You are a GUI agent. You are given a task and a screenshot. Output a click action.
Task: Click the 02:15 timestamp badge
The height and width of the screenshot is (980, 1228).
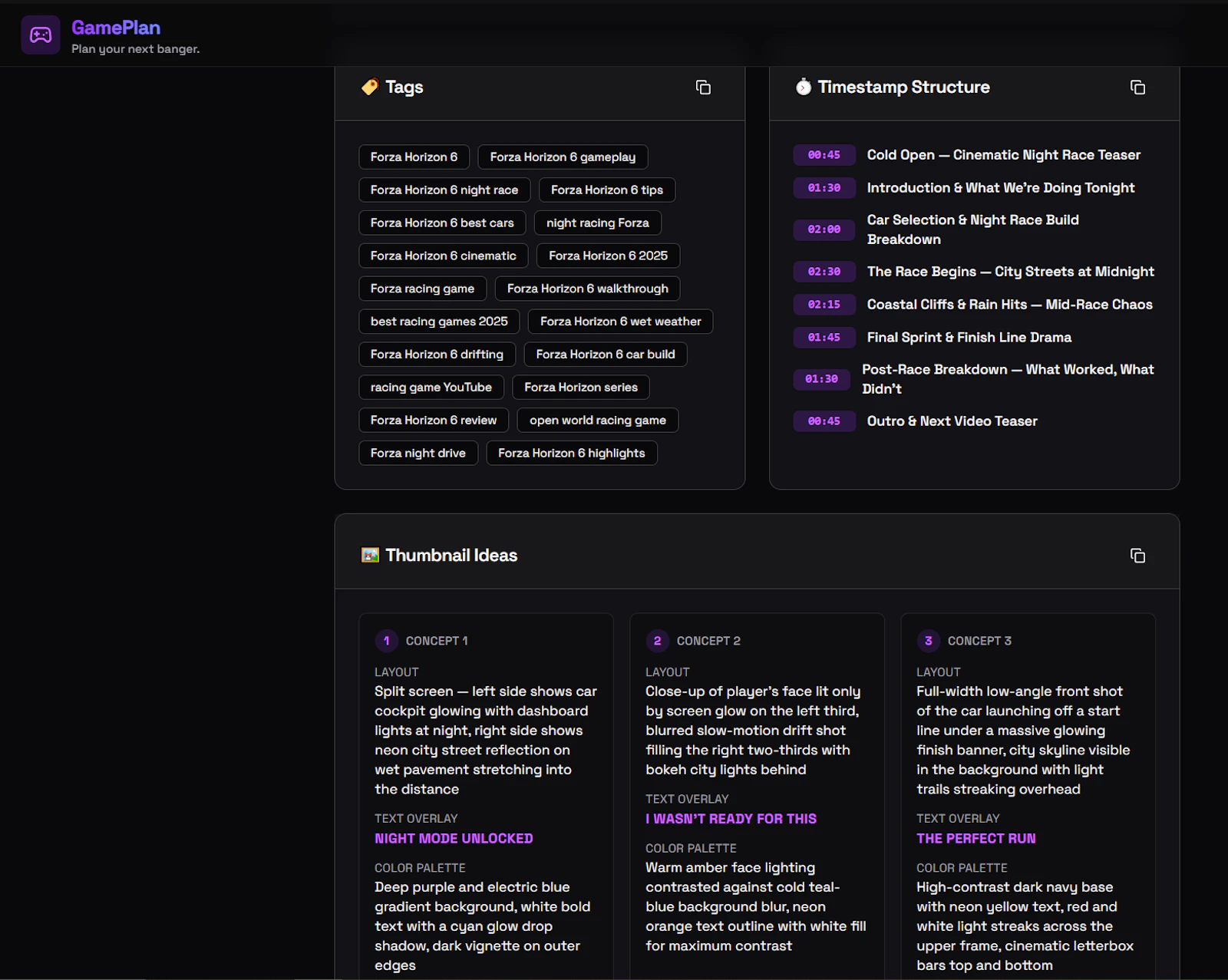coord(824,305)
